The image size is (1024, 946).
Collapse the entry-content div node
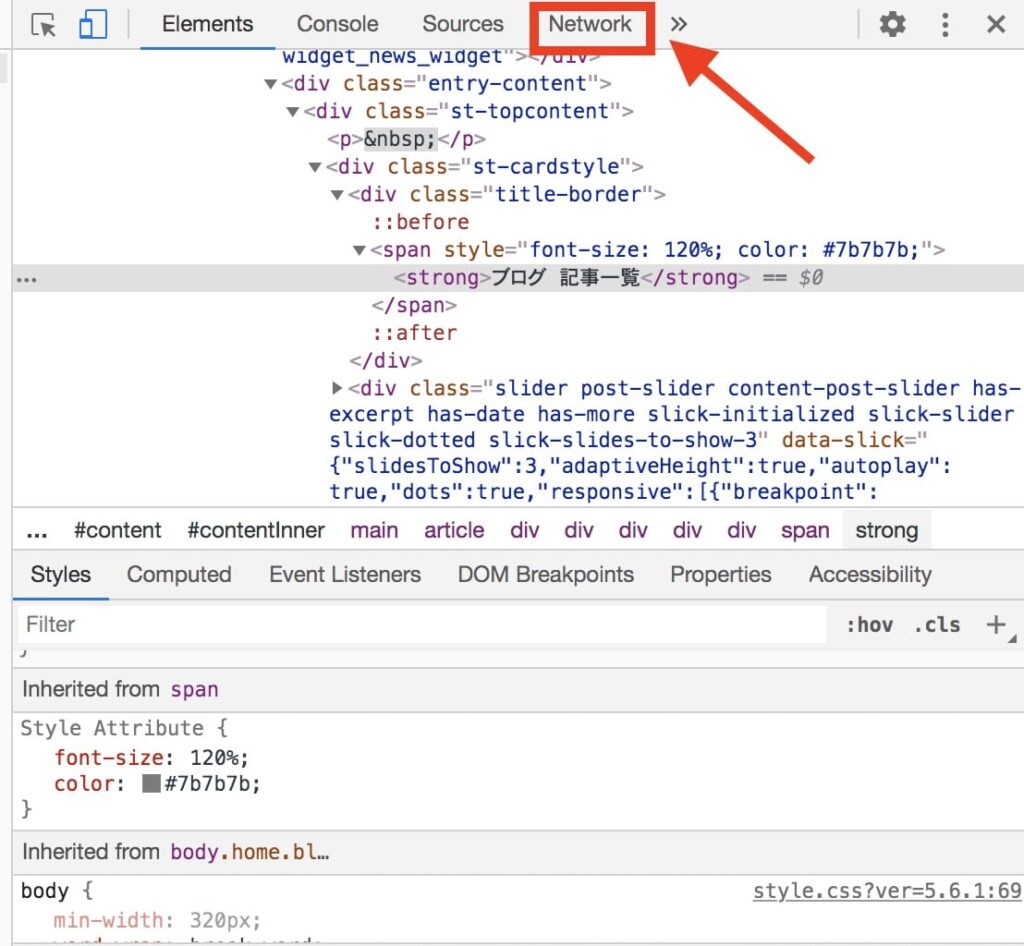click(x=270, y=84)
